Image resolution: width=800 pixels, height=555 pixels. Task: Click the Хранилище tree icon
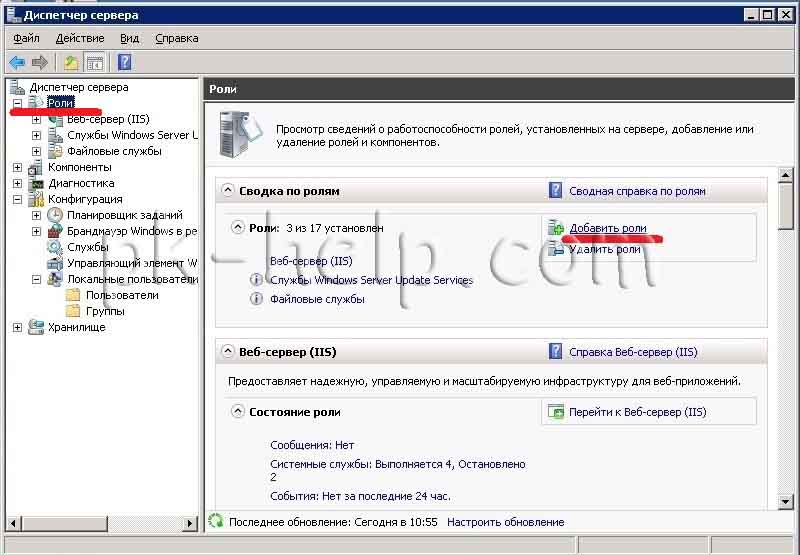pos(36,327)
